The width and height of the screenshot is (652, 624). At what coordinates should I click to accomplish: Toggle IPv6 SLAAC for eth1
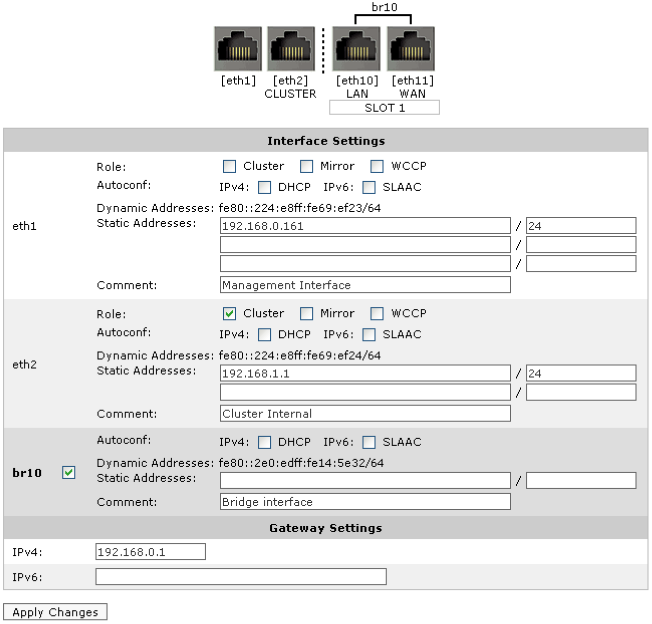369,187
